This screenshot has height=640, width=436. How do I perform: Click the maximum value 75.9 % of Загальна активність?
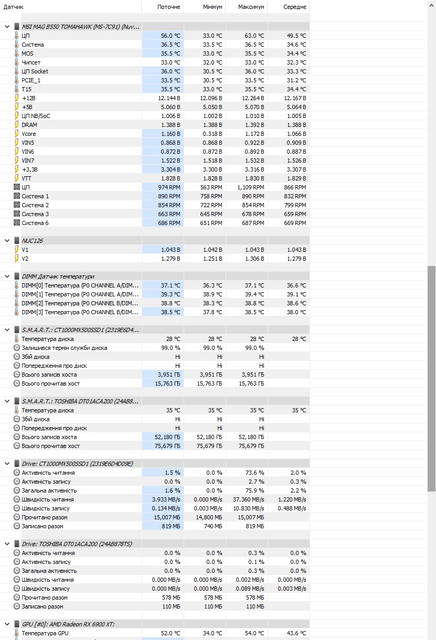pyautogui.click(x=256, y=491)
